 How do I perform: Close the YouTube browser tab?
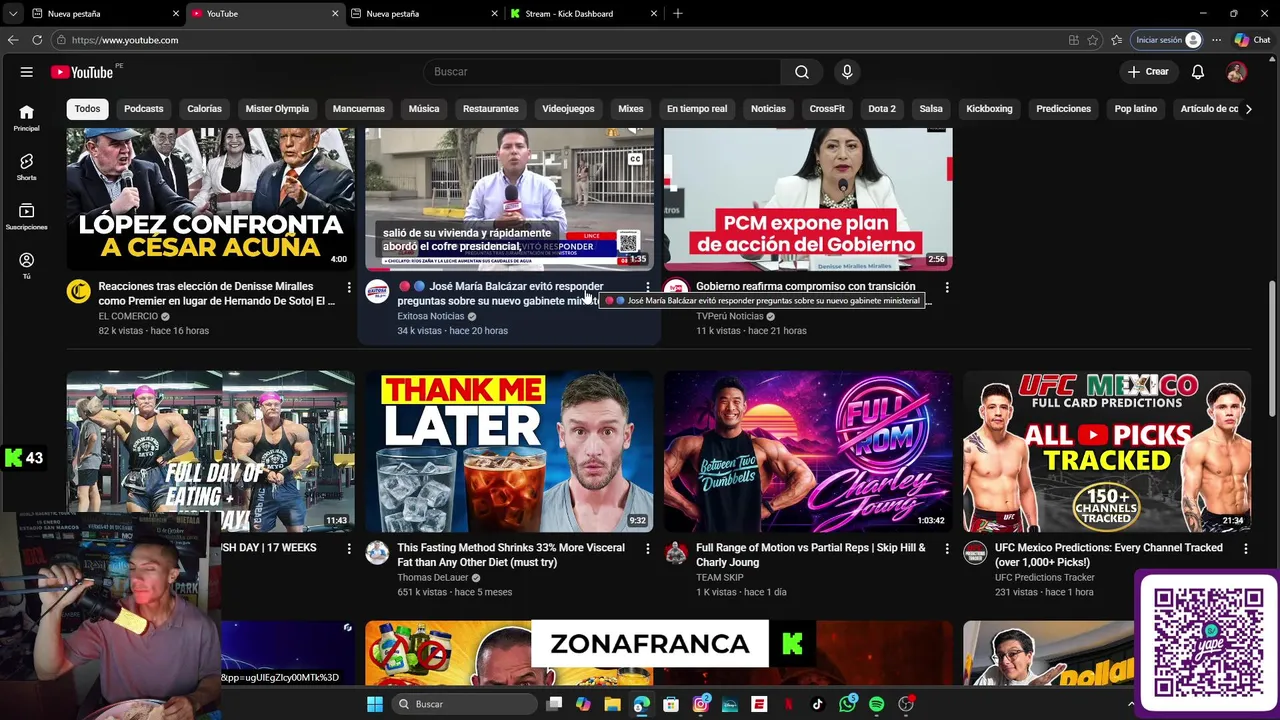tap(335, 13)
